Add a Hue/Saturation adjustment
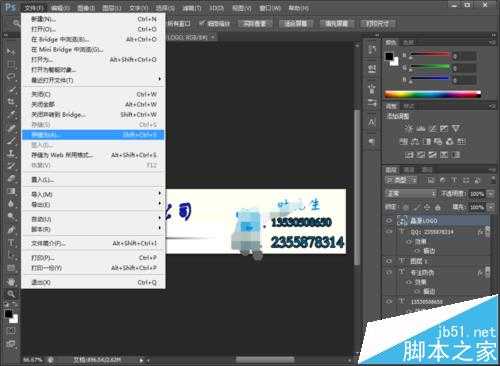The height and width of the screenshot is (366, 500). pos(404,141)
